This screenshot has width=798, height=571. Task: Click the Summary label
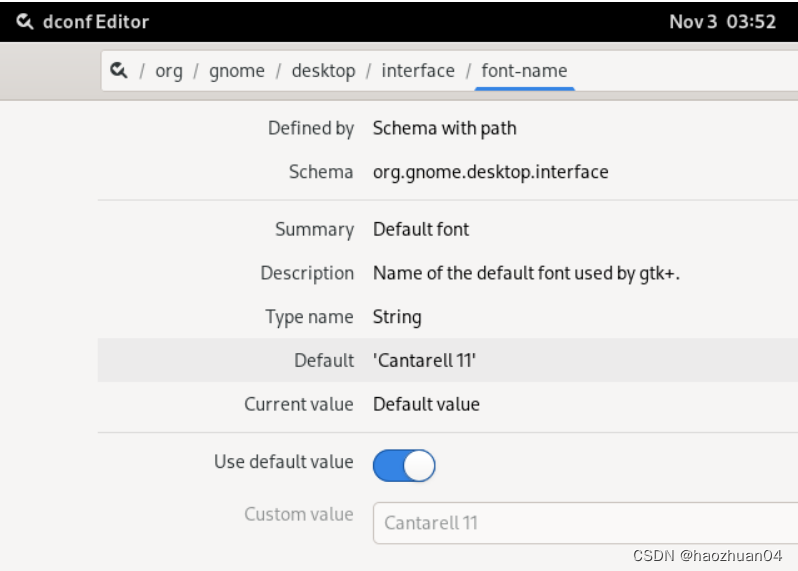(315, 230)
